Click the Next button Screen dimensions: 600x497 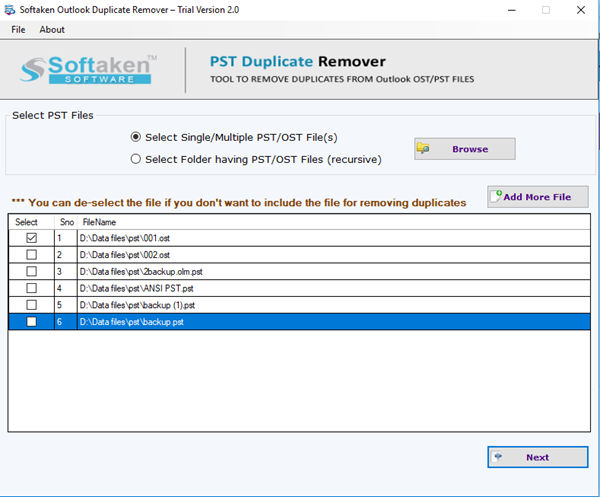tap(537, 457)
